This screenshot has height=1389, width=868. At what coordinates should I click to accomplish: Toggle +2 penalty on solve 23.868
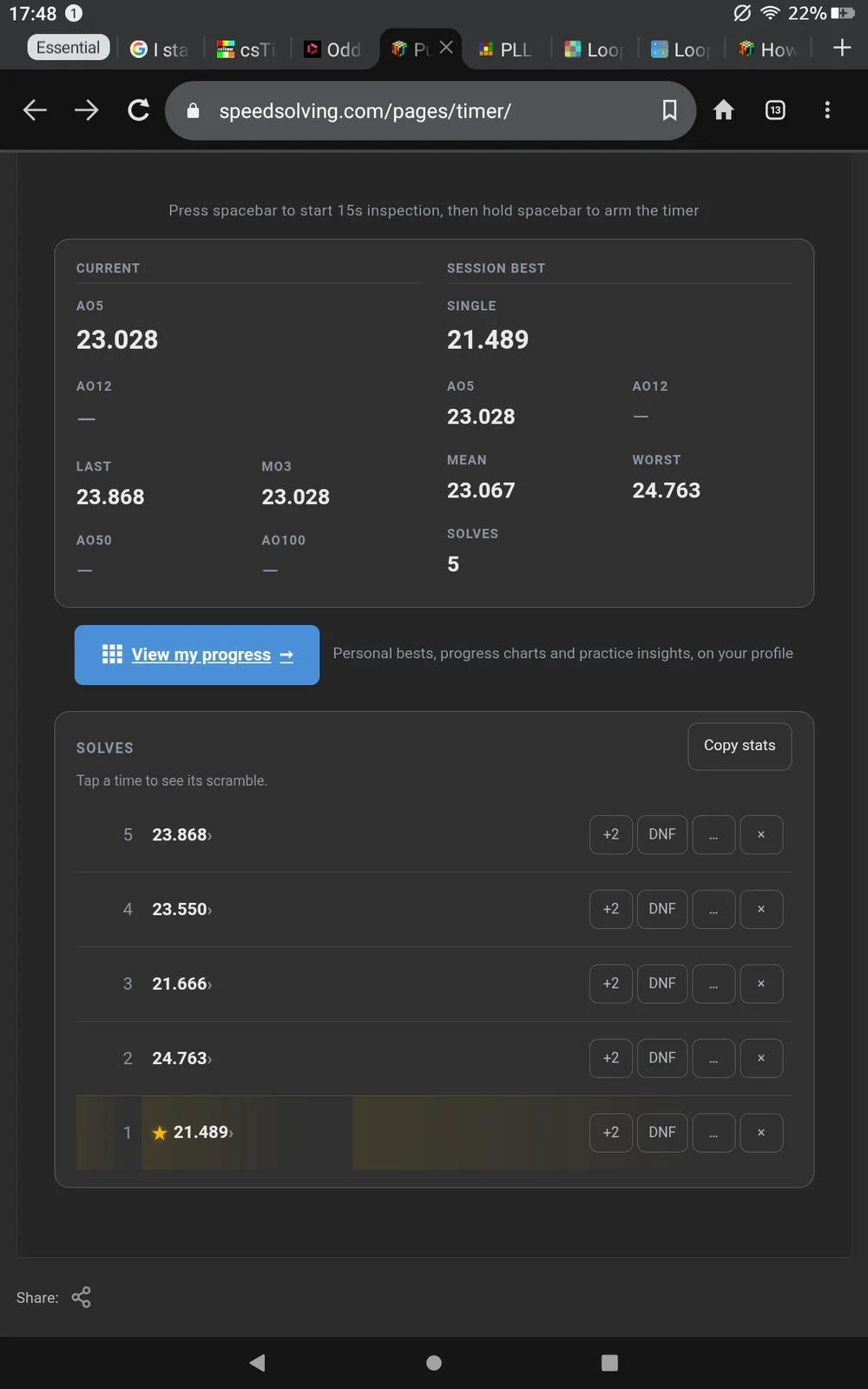click(x=611, y=834)
